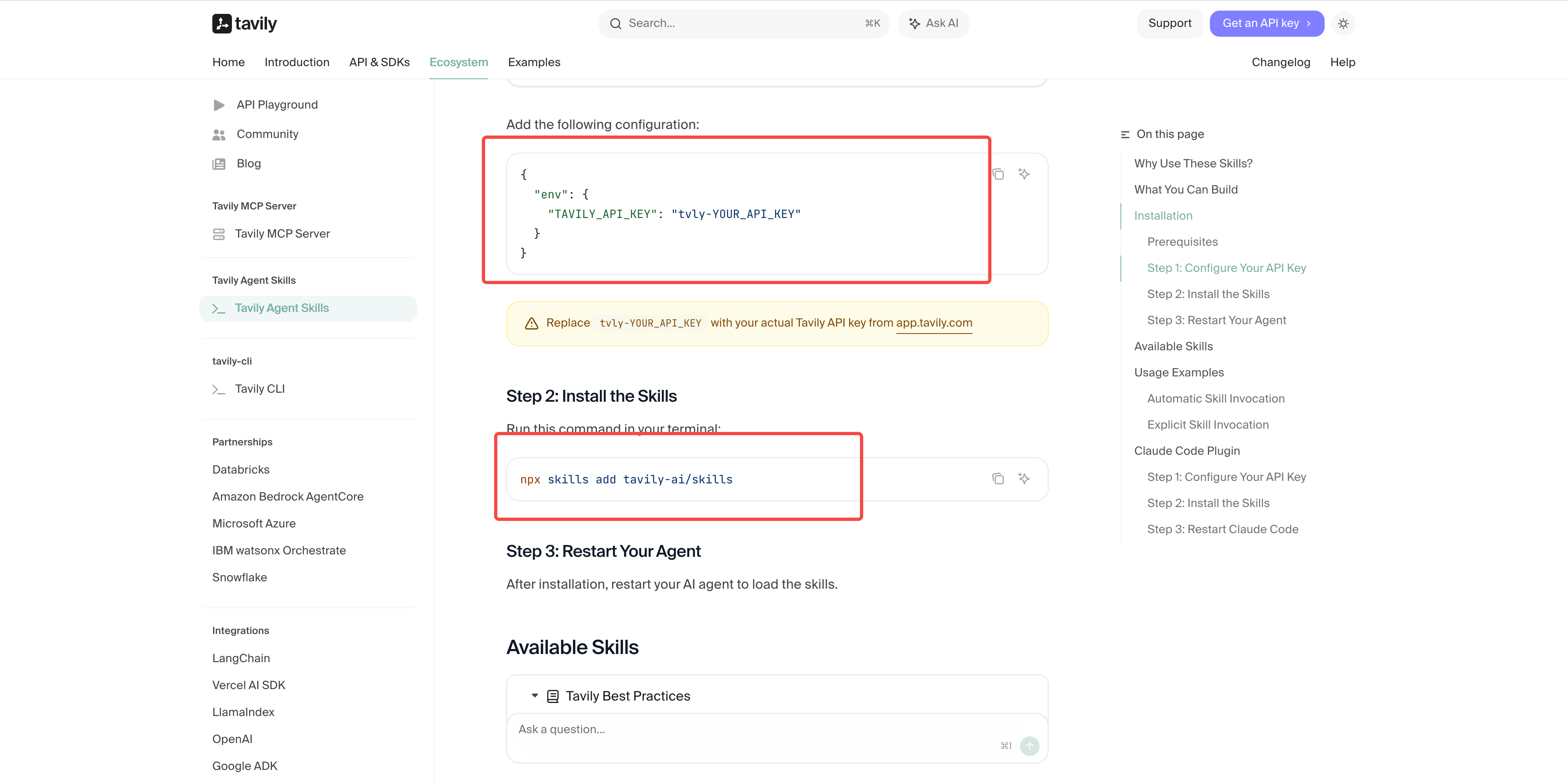Viewport: 1568px width, 783px height.
Task: Jump to Available Skills in page outline
Action: (x=1173, y=346)
